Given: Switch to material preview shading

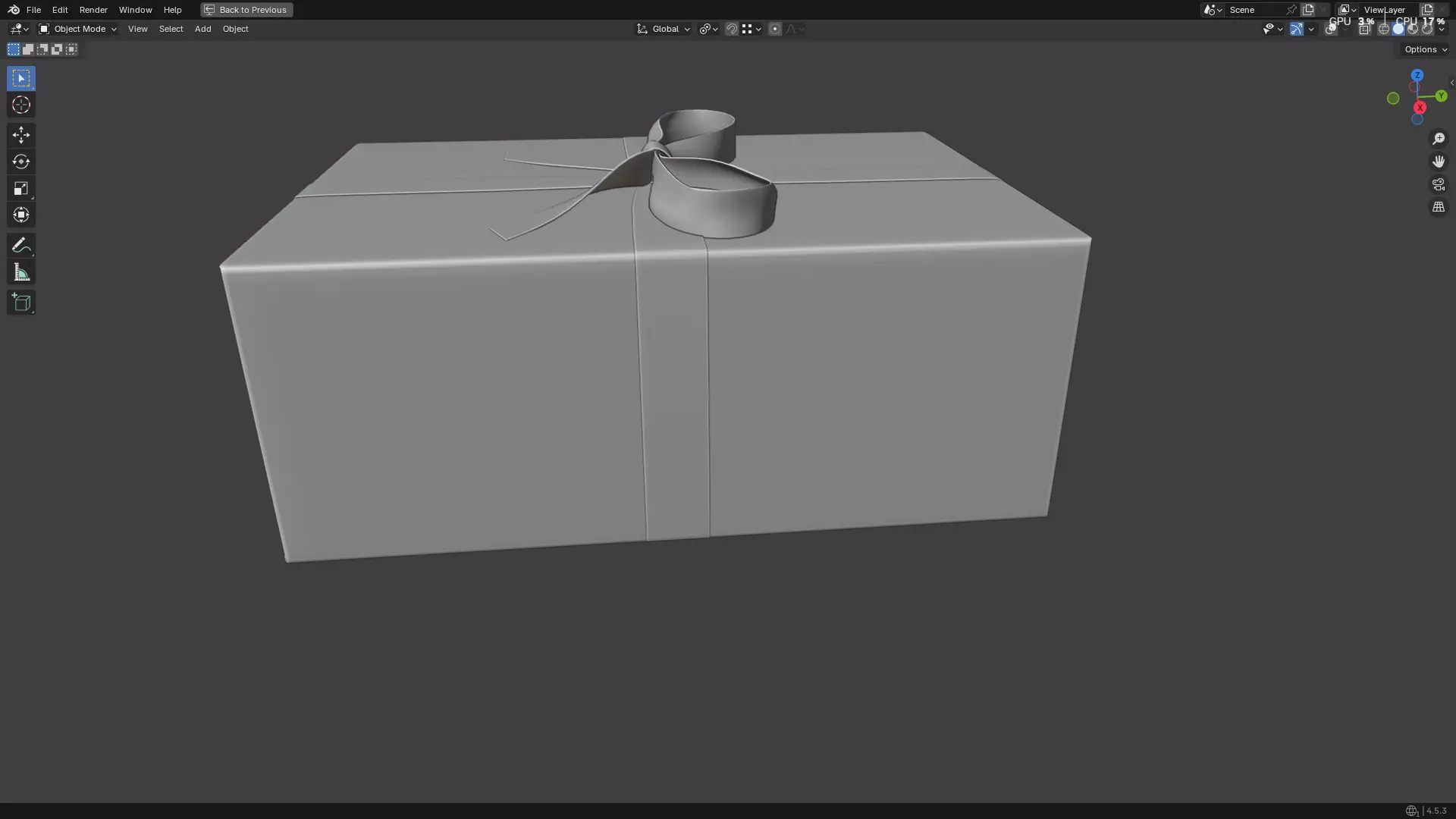Looking at the screenshot, I should [x=1413, y=29].
